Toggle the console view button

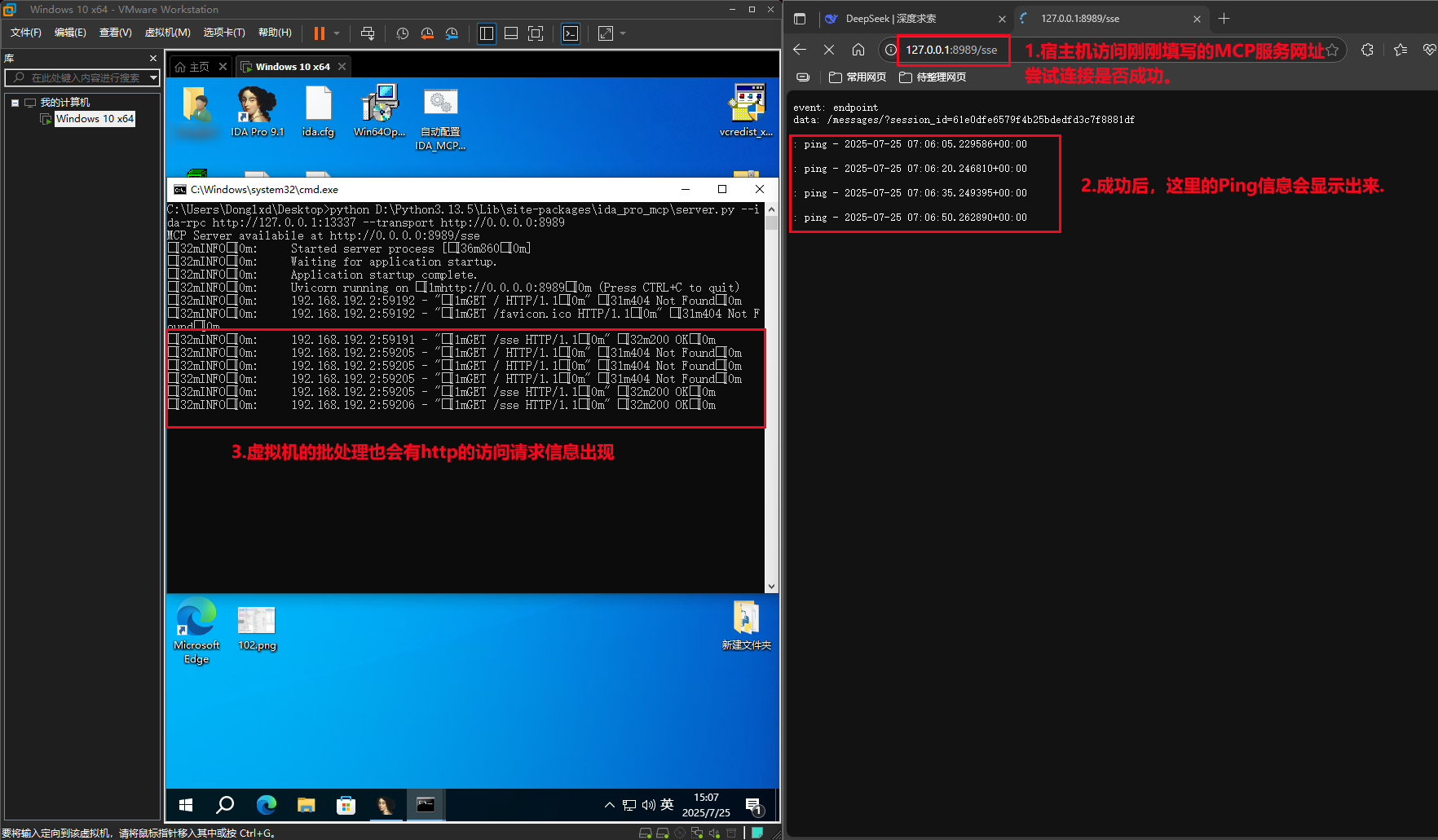[x=571, y=33]
